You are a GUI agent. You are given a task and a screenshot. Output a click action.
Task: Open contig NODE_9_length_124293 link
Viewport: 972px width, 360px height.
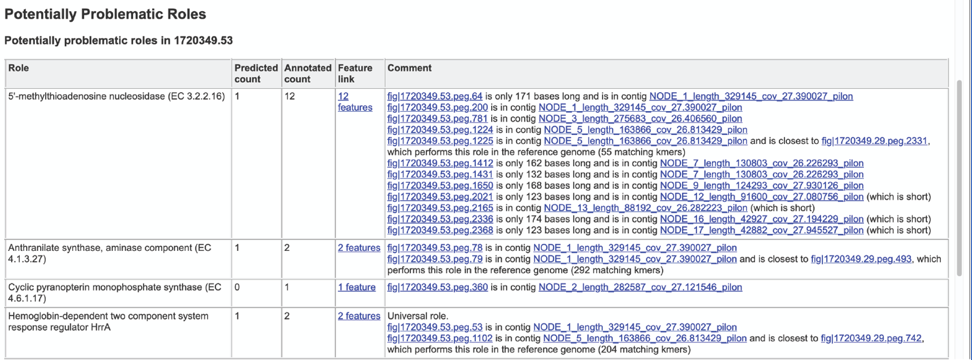(x=762, y=186)
